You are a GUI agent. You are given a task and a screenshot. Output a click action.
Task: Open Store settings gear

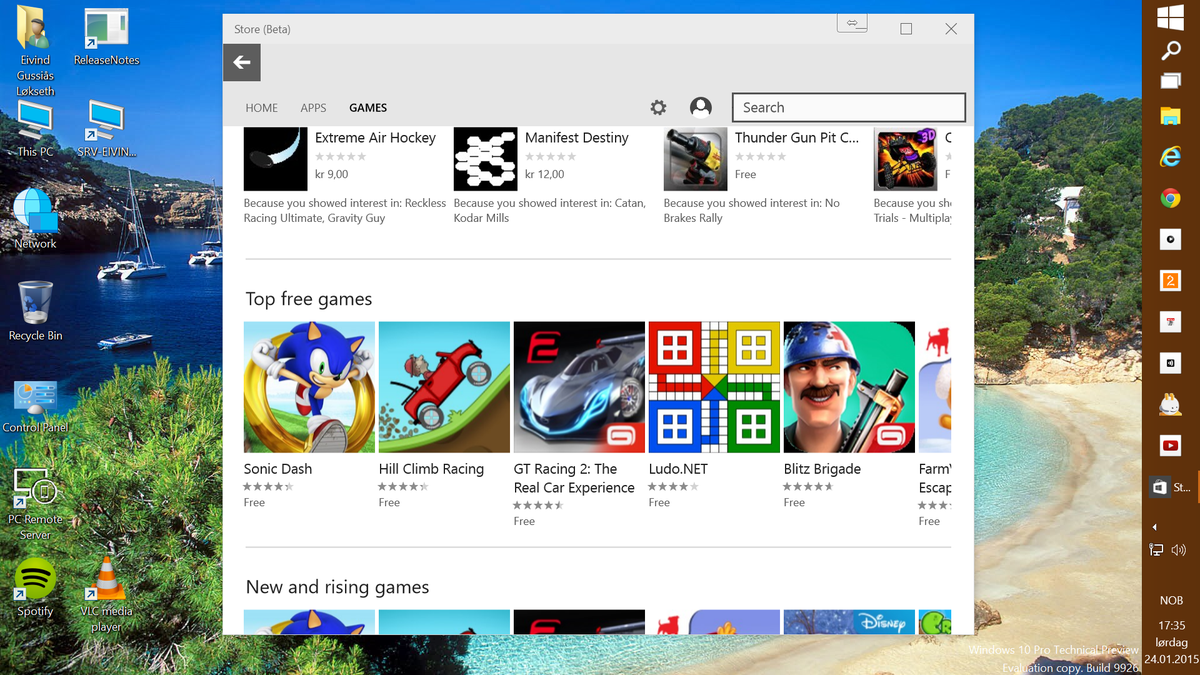tap(658, 107)
